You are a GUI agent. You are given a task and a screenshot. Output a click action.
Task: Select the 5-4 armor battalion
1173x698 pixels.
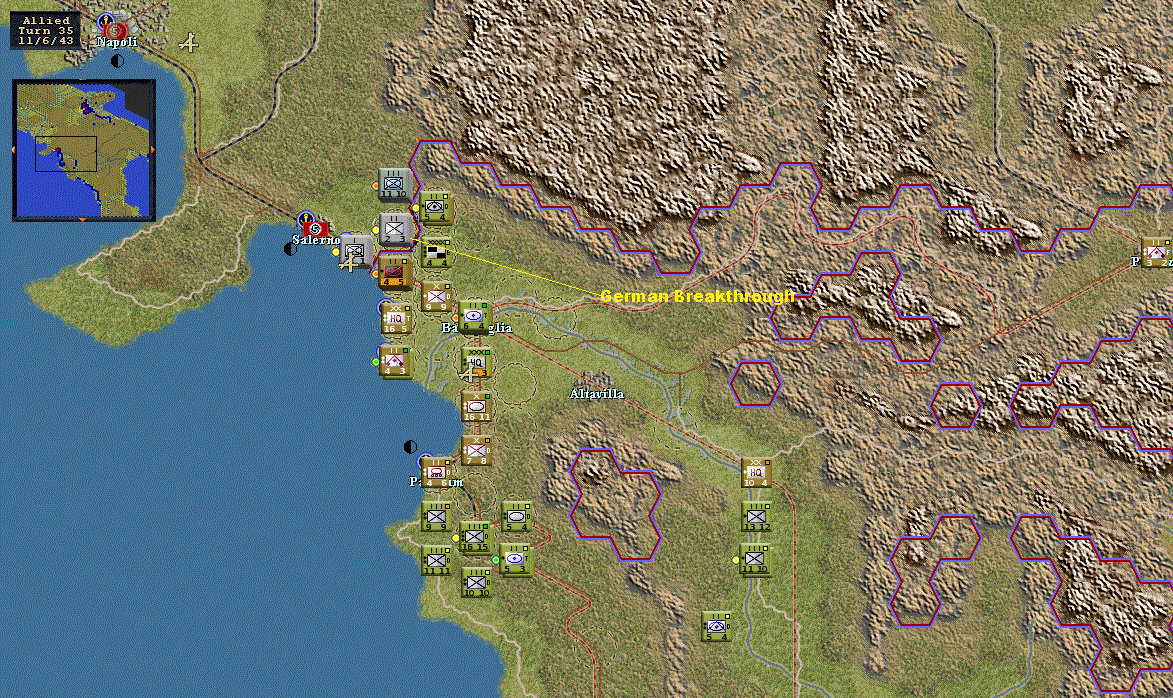click(516, 517)
